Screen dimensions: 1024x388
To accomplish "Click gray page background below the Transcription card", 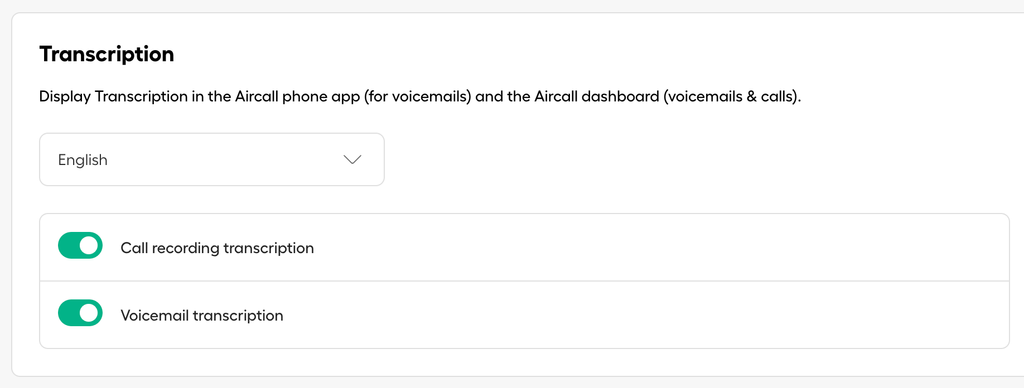I will click(512, 383).
